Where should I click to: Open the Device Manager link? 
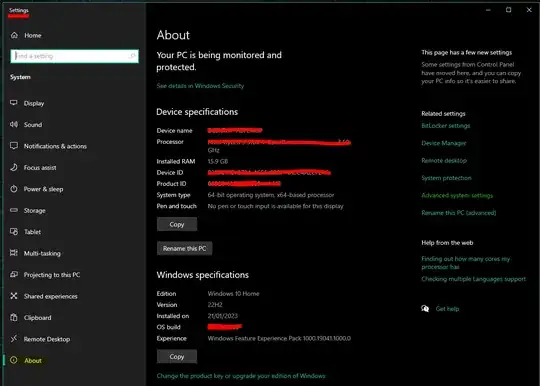[x=444, y=143]
